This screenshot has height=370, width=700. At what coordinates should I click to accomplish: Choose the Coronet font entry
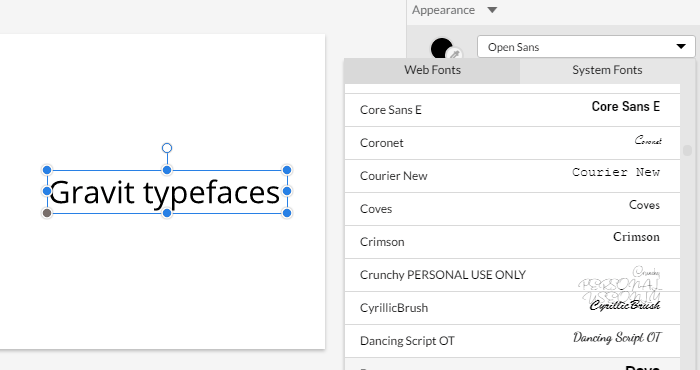point(512,143)
